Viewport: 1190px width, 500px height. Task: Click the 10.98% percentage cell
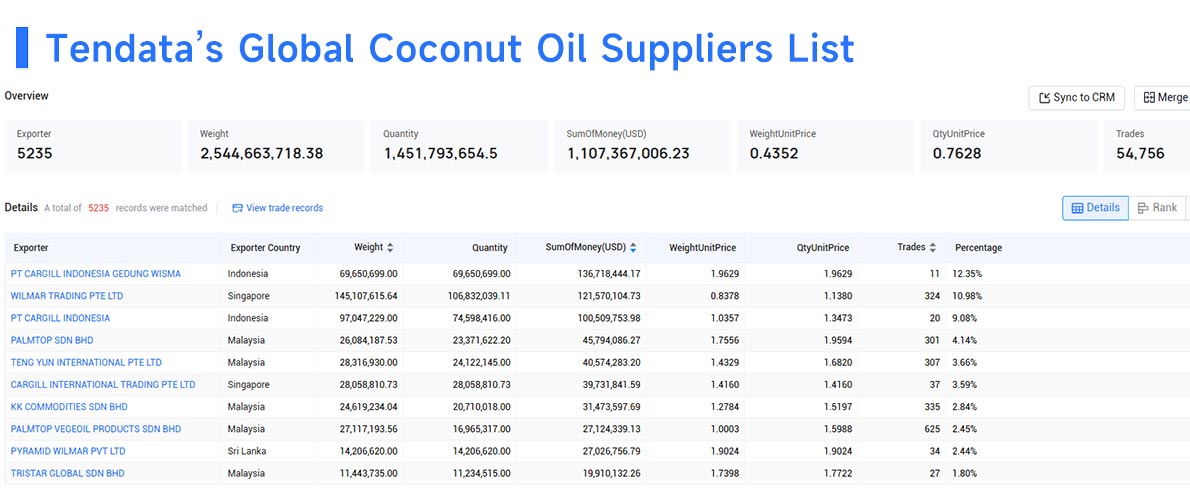click(x=968, y=296)
